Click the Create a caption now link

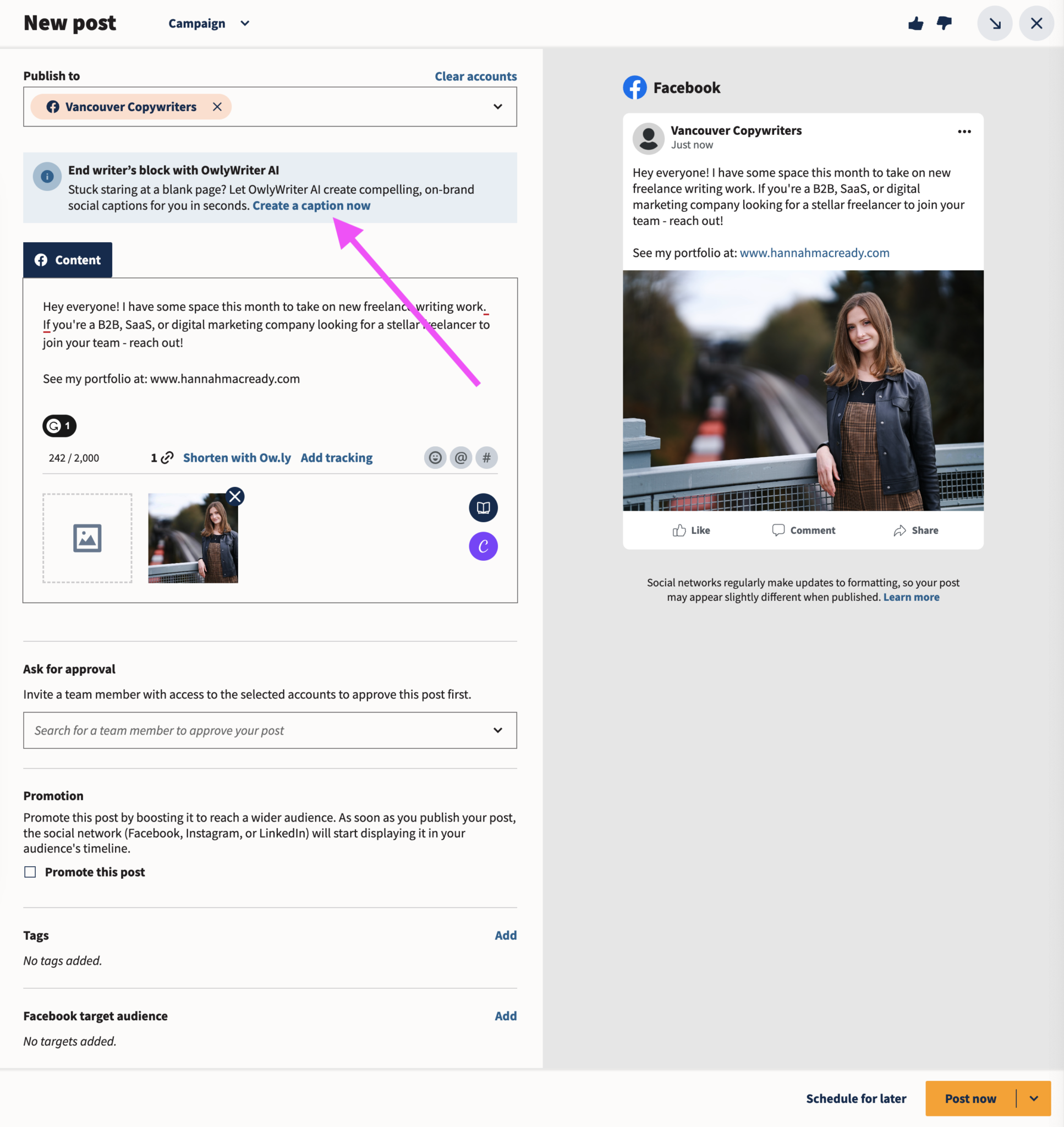coord(311,205)
